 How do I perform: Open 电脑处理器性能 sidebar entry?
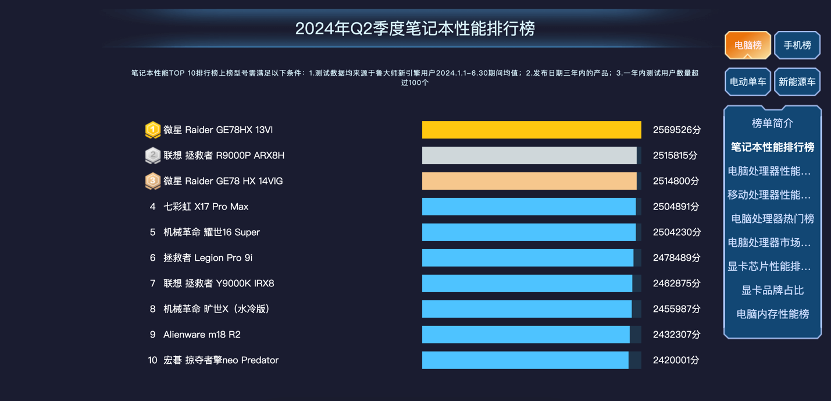click(769, 171)
